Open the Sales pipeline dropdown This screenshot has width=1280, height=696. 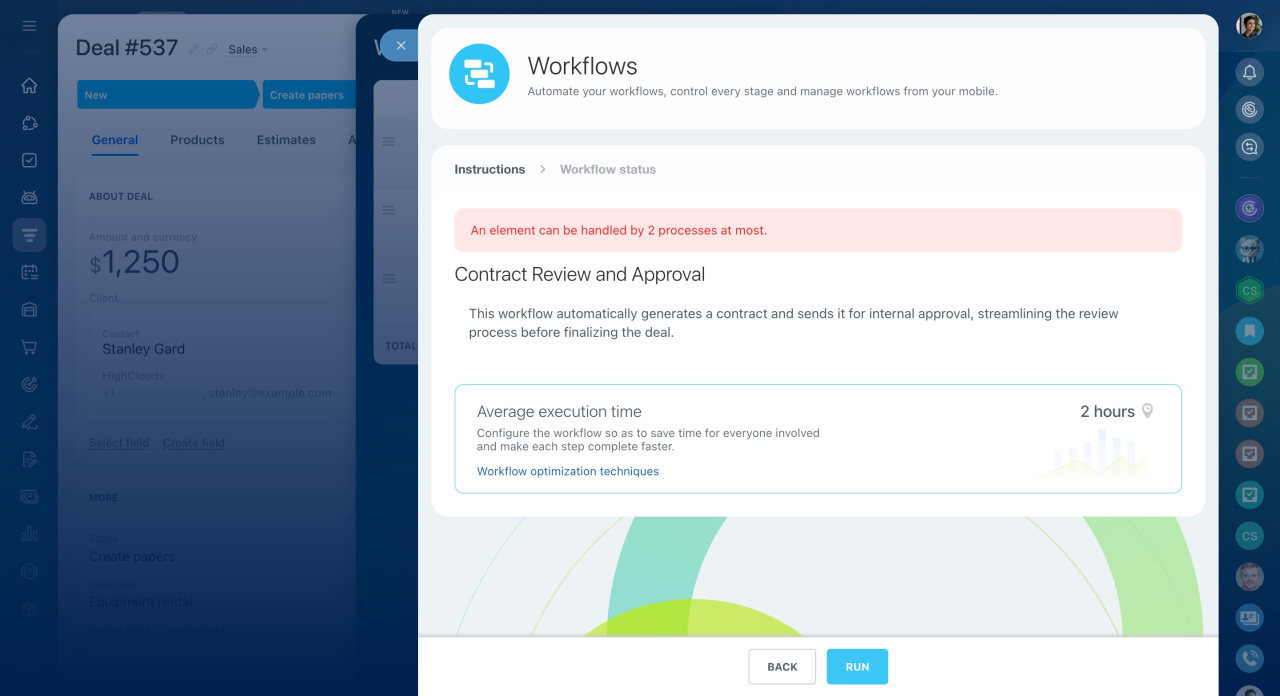(247, 49)
